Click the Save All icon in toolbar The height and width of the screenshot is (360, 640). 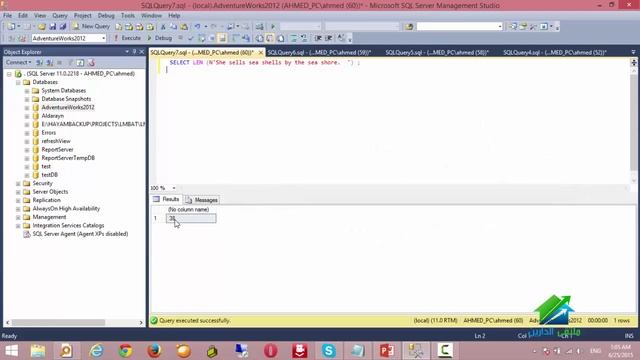point(62,27)
